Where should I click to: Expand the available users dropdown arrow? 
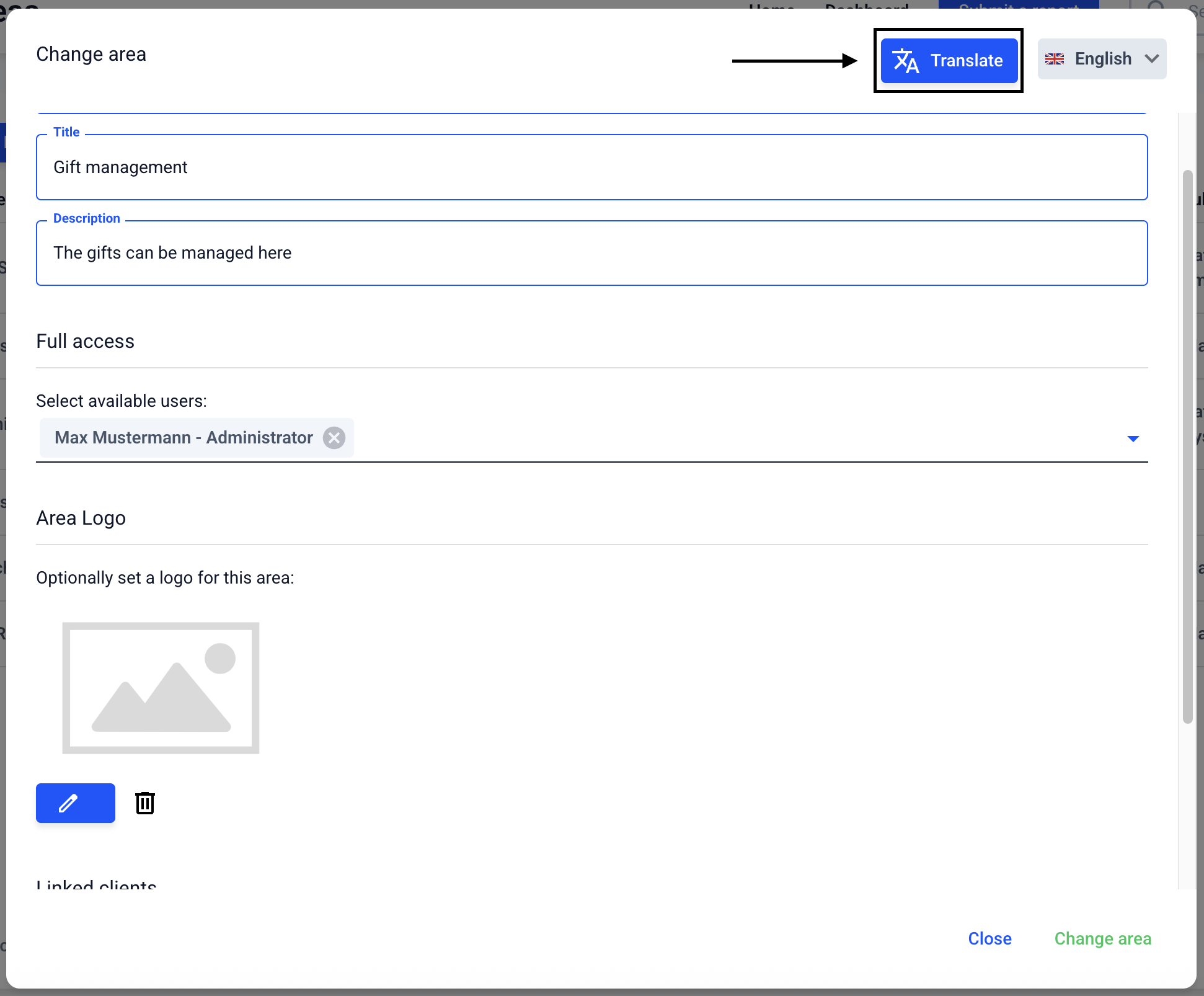click(1133, 438)
